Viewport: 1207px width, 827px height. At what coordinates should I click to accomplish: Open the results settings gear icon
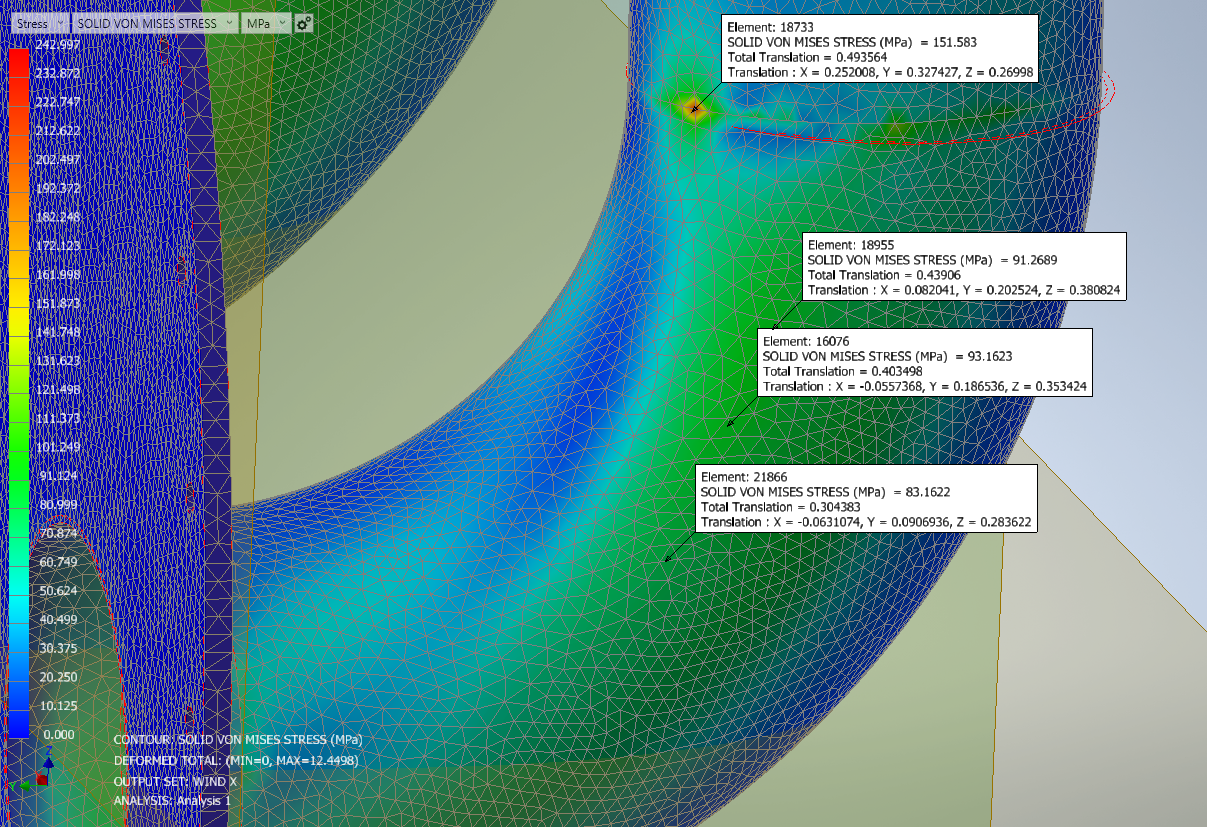[304, 23]
